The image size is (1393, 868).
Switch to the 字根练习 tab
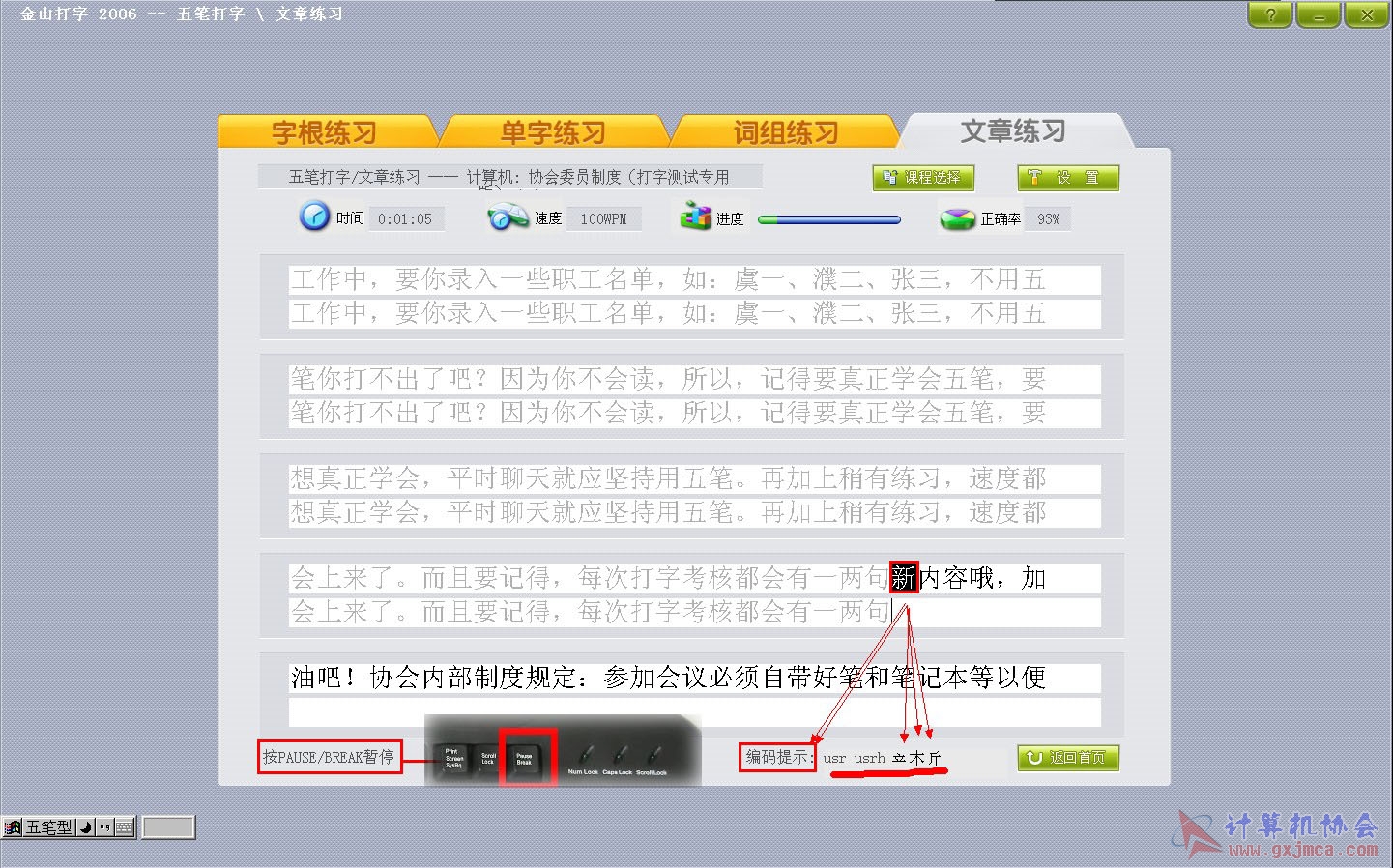325,132
